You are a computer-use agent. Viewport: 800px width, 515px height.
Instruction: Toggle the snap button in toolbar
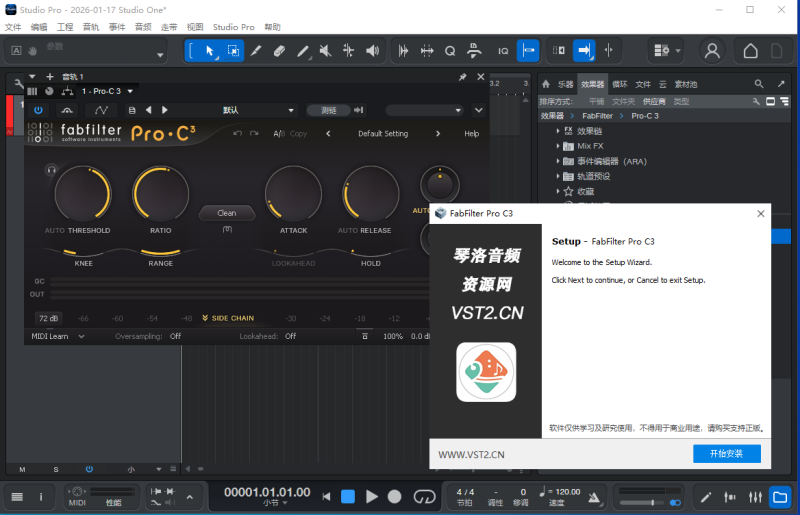tap(528, 51)
